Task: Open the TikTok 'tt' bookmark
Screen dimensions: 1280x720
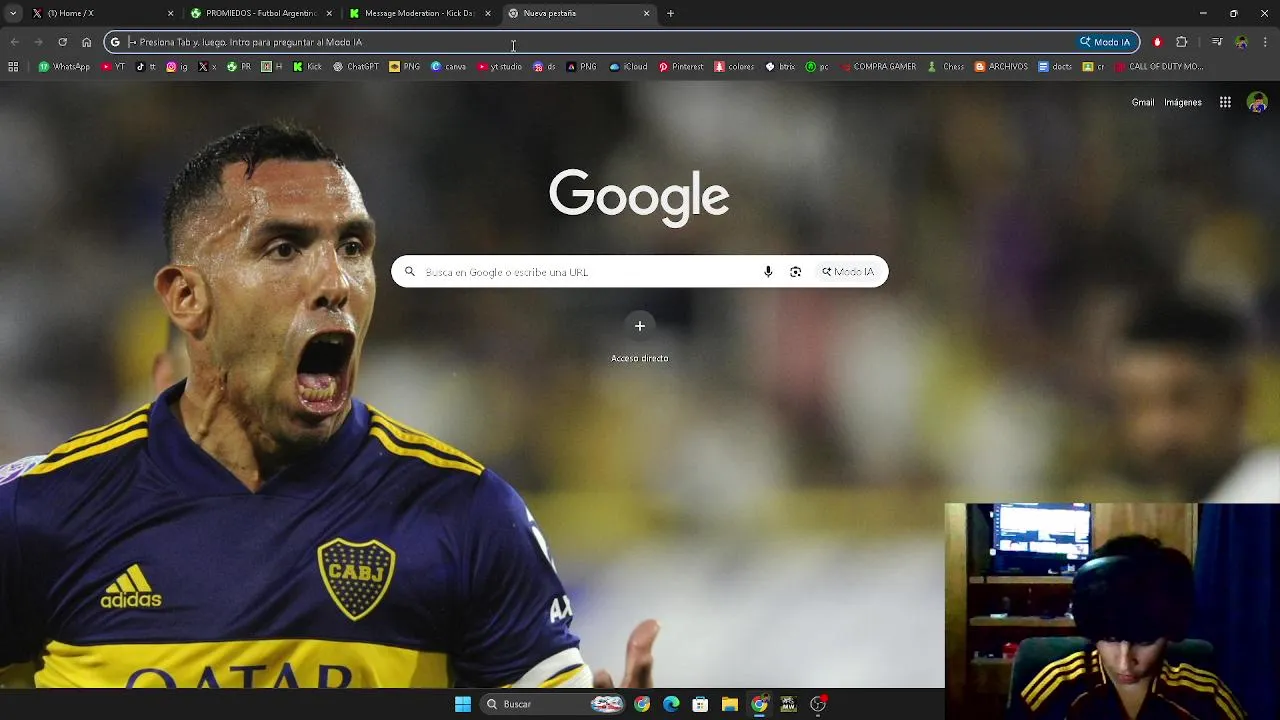Action: click(146, 67)
